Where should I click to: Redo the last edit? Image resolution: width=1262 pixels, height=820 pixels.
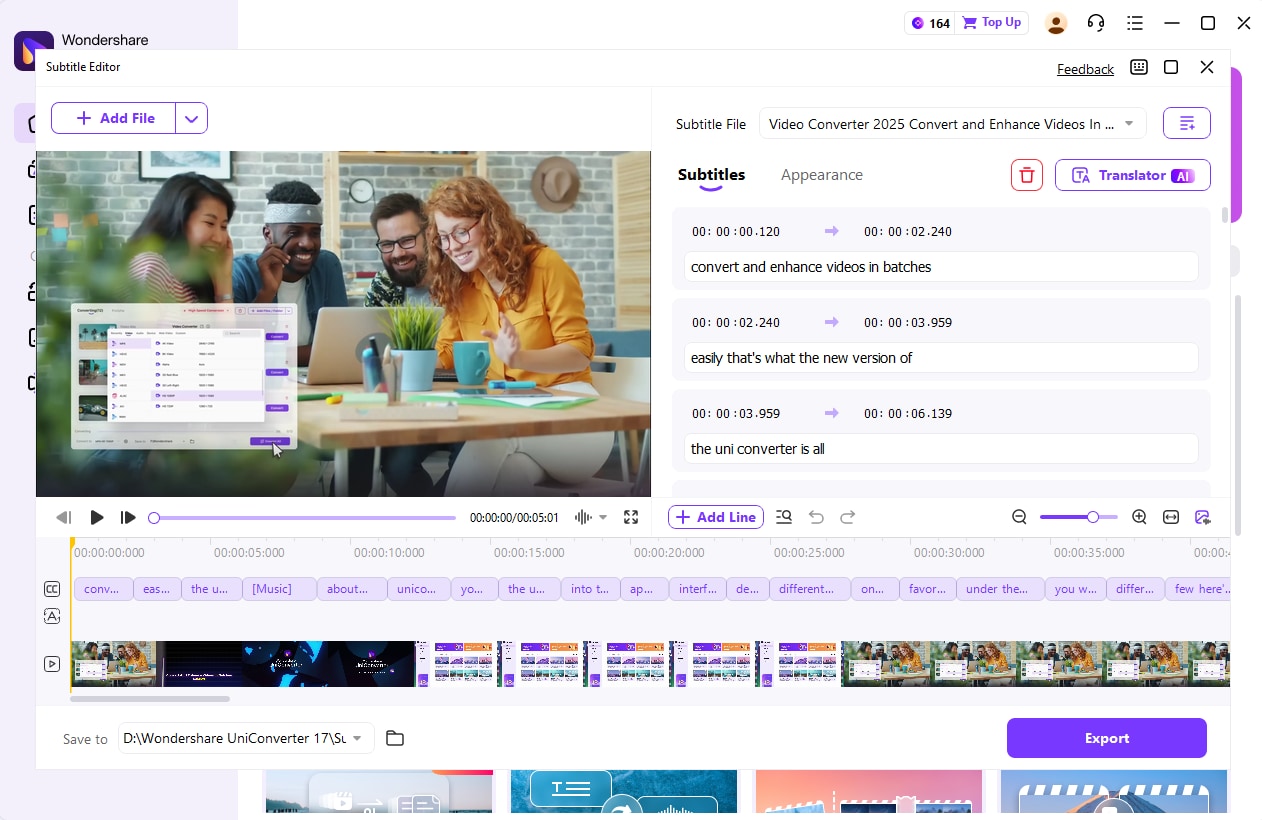(848, 517)
